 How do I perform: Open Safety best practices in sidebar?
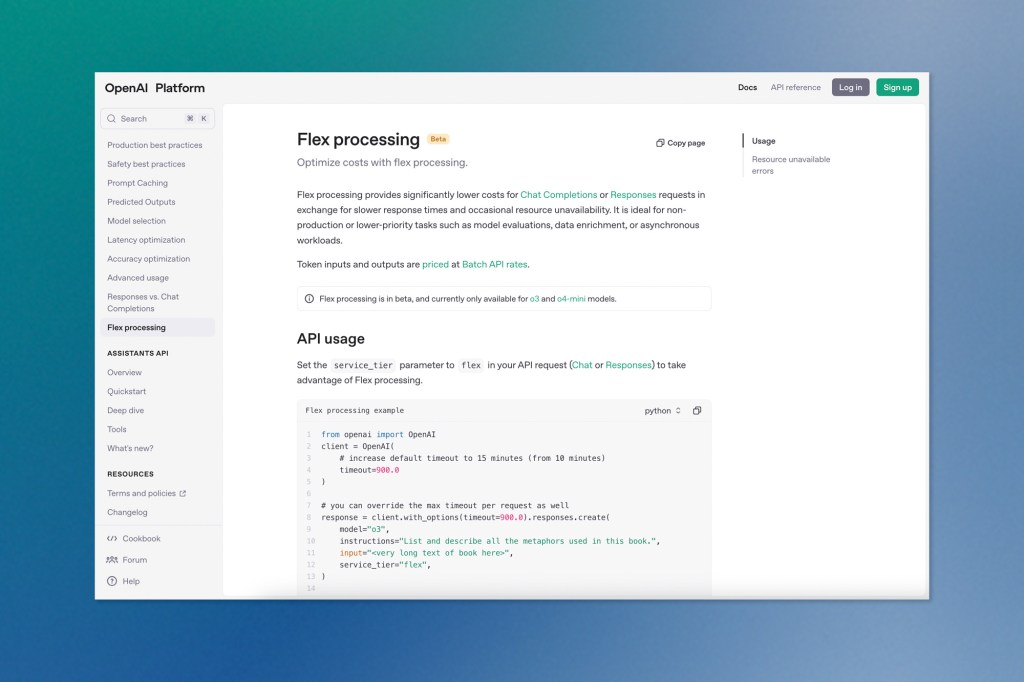[x=146, y=164]
